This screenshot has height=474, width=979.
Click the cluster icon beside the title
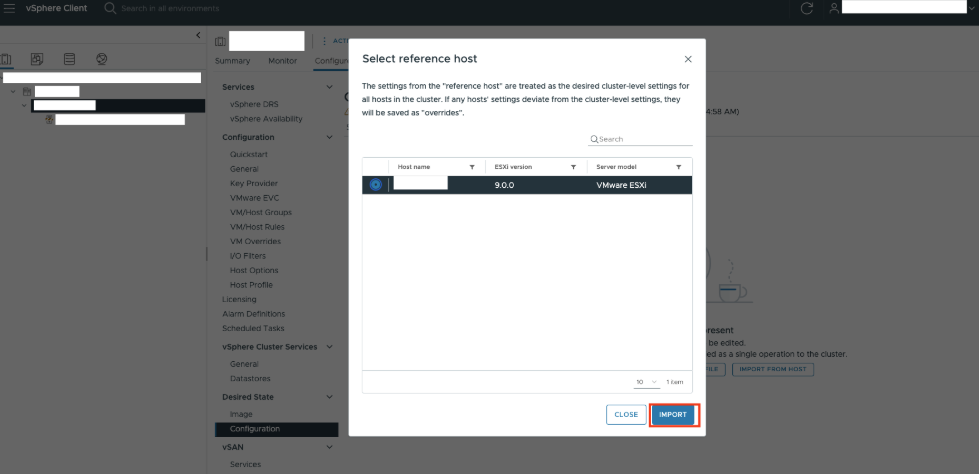(x=220, y=41)
